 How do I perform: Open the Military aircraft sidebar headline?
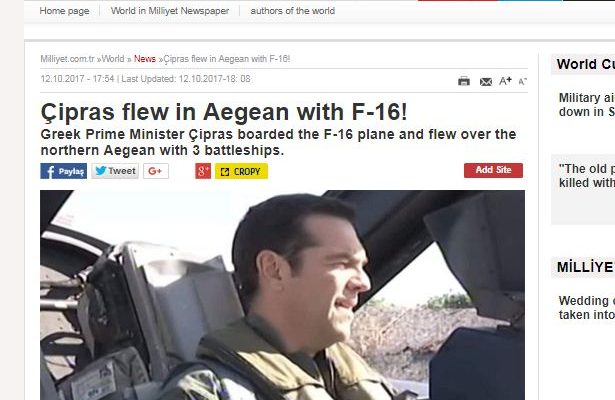coord(587,105)
